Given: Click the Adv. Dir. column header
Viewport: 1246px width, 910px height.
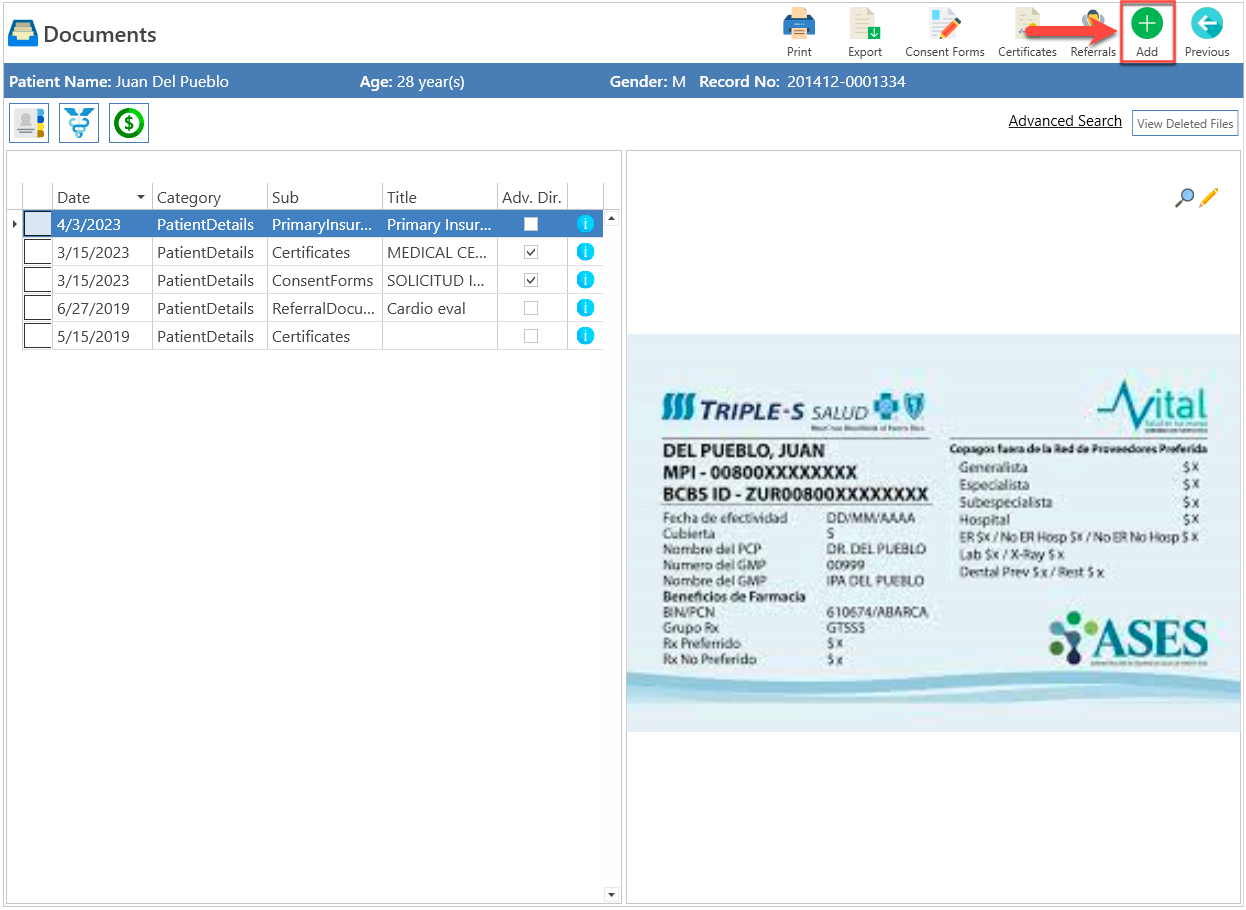Looking at the screenshot, I should (x=532, y=197).
